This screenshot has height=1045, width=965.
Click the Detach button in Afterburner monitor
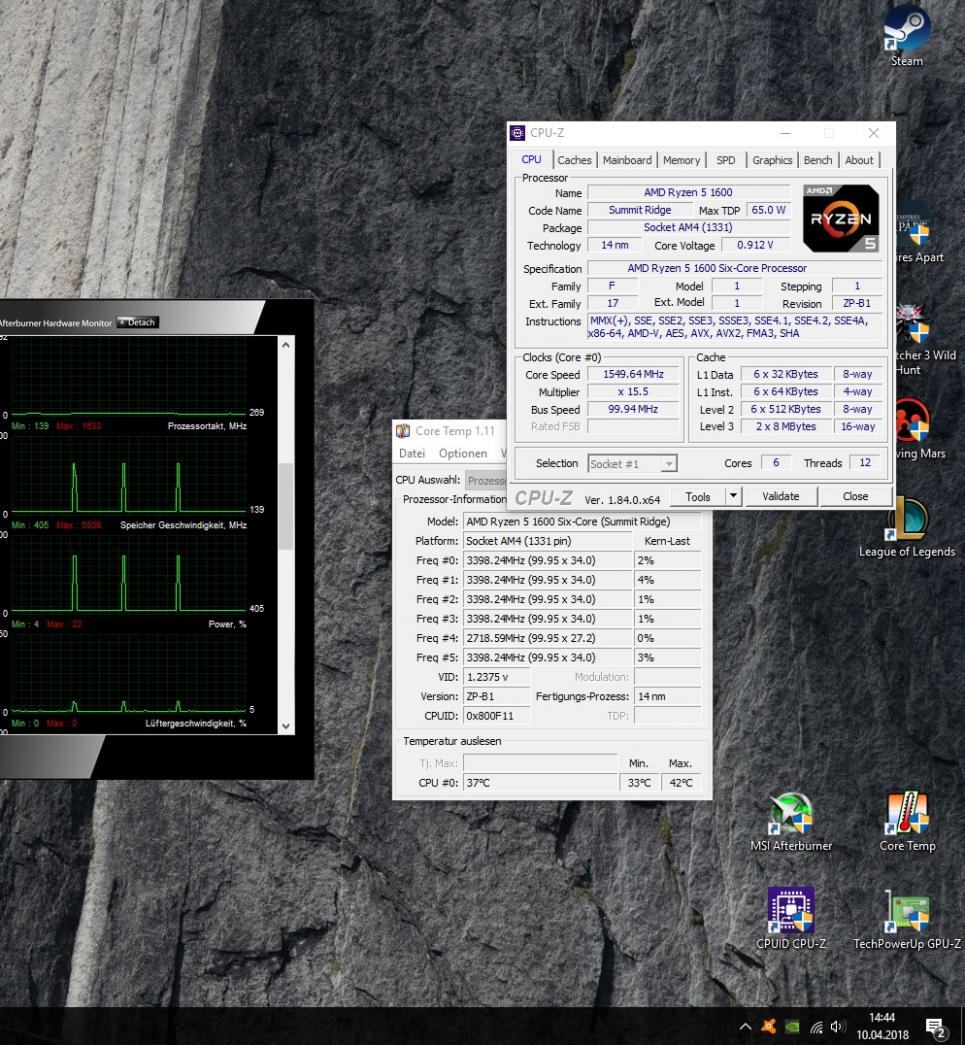[x=137, y=323]
